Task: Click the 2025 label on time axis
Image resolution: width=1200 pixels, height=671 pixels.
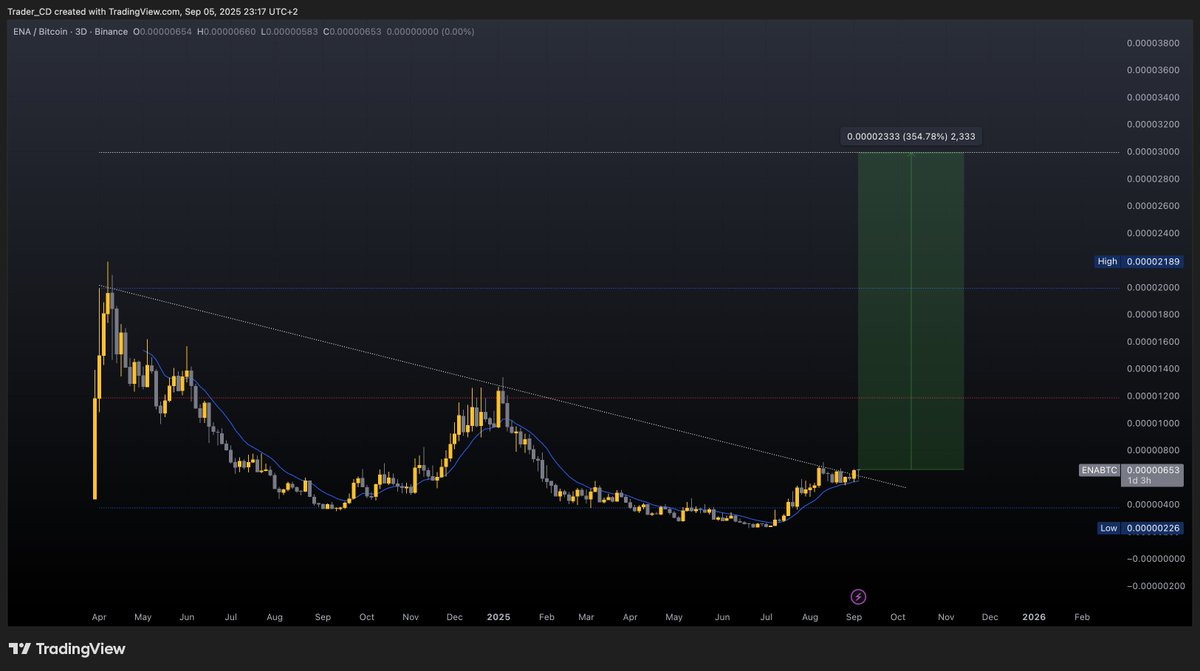Action: tap(498, 617)
